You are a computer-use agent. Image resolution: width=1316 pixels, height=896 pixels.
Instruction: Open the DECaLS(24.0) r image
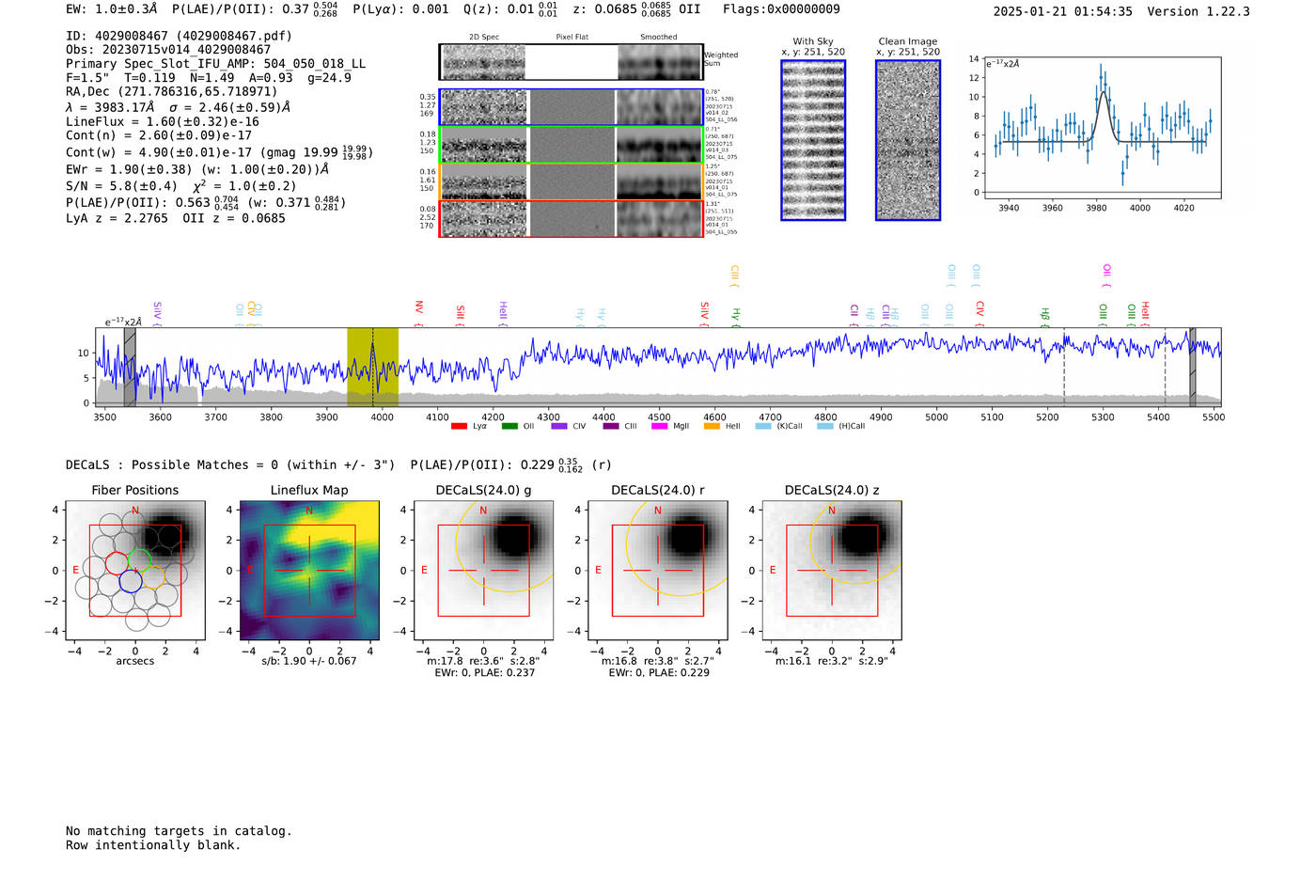pos(658,571)
